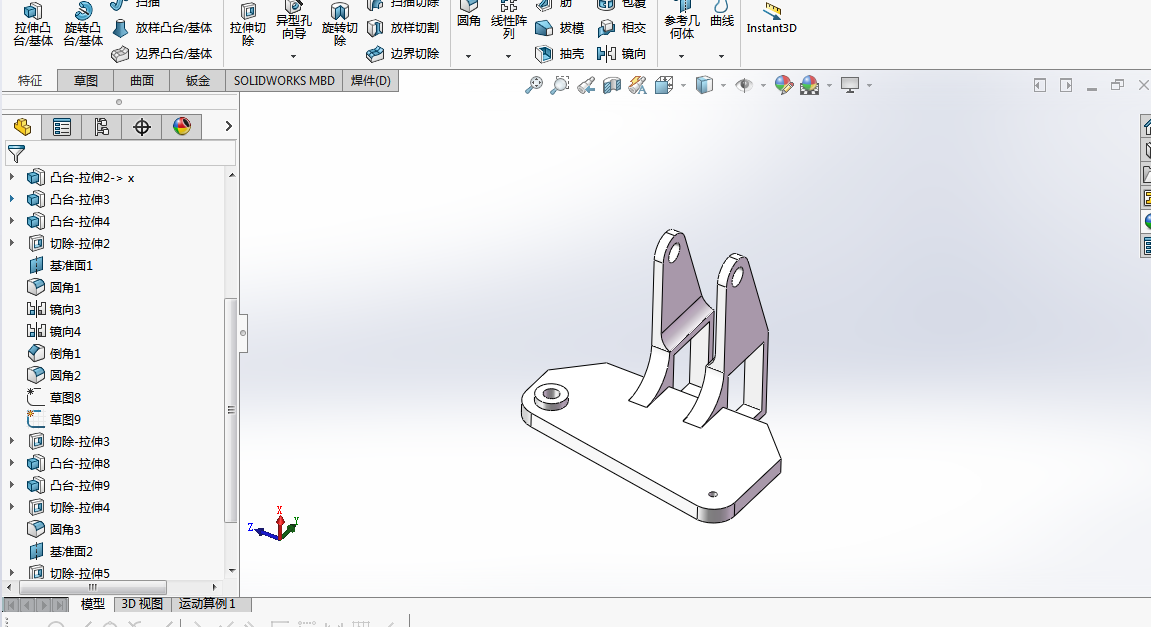Click the 曲线 curves tool
Image resolution: width=1151 pixels, height=627 pixels.
coord(722,15)
